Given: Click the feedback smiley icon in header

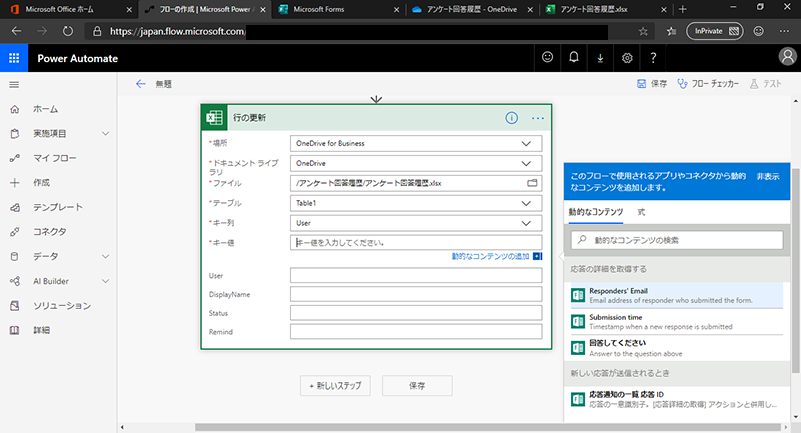Looking at the screenshot, I should [x=548, y=58].
